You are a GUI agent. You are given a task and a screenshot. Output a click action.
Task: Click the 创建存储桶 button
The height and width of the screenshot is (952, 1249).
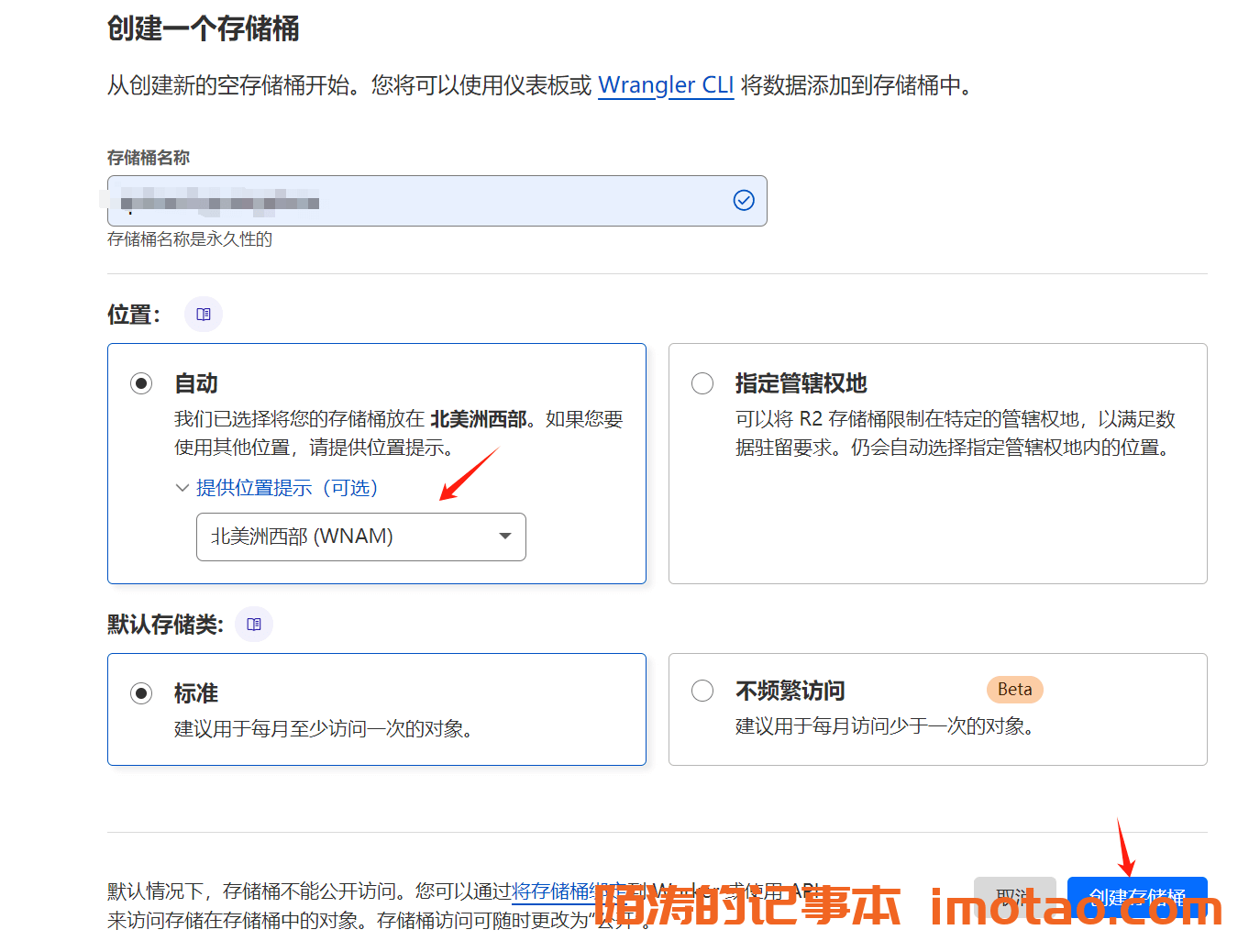[x=1136, y=895]
